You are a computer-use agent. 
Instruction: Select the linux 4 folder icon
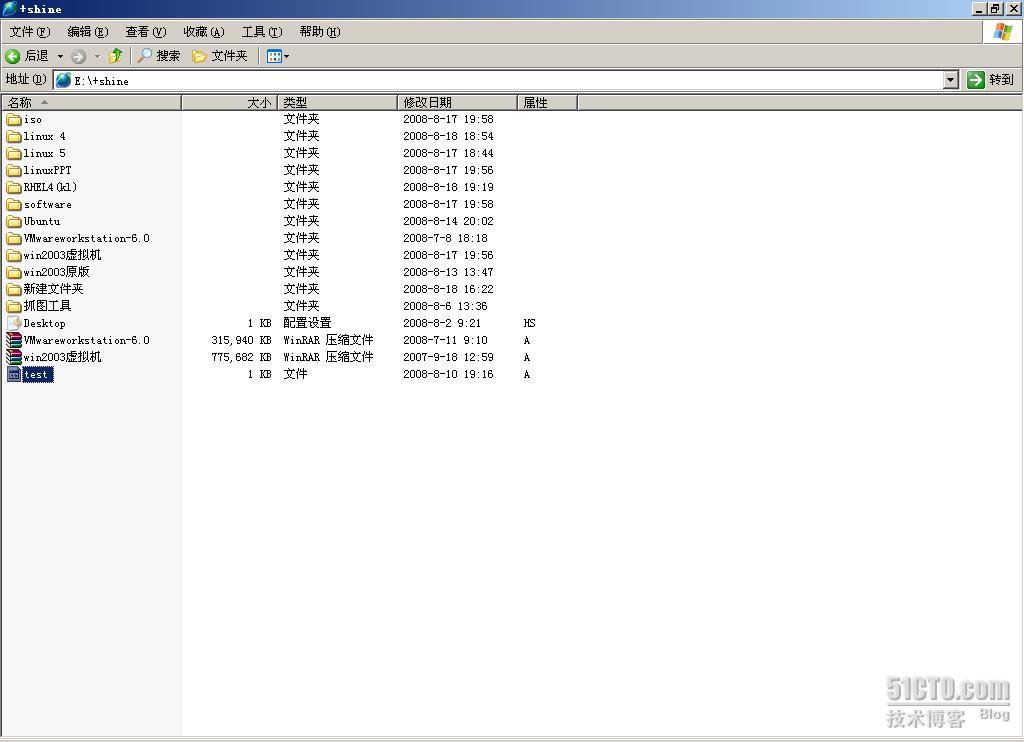pyautogui.click(x=14, y=137)
